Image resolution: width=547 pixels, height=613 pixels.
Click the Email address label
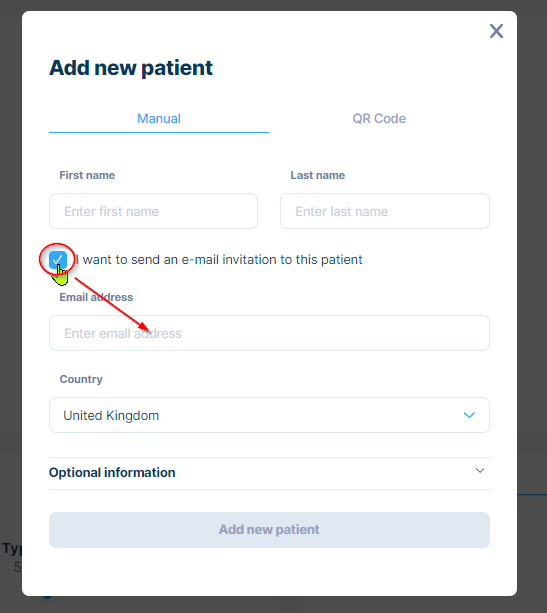96,297
